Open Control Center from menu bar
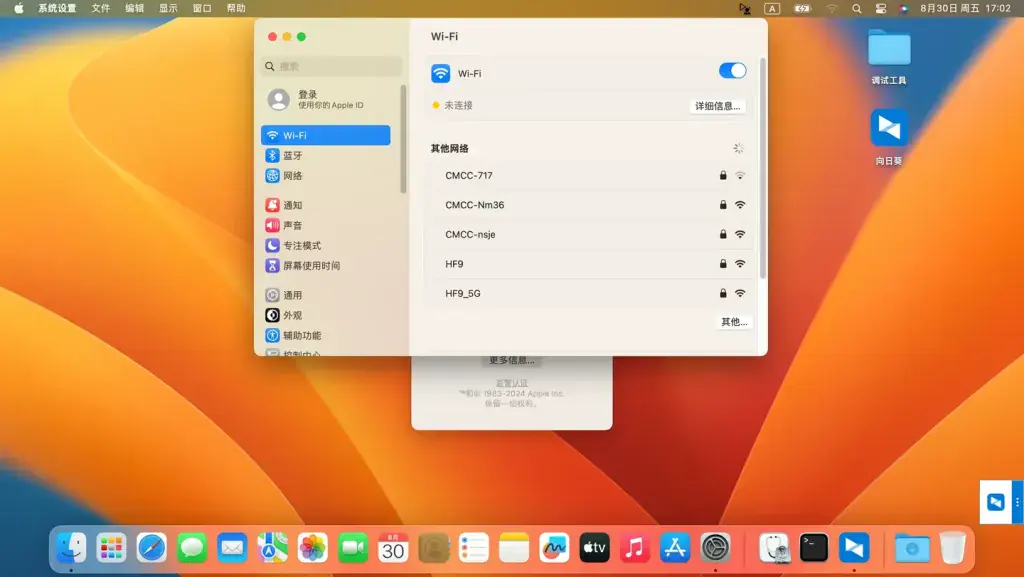 click(x=881, y=8)
